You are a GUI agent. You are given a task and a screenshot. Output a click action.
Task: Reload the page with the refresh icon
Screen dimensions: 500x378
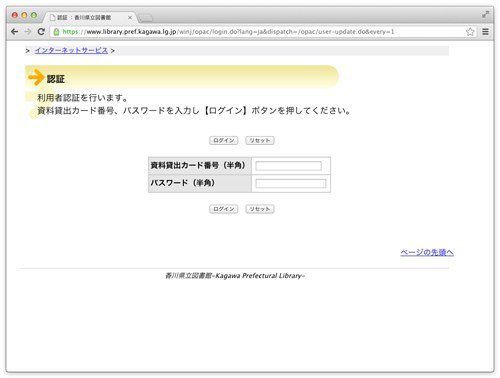tap(41, 32)
